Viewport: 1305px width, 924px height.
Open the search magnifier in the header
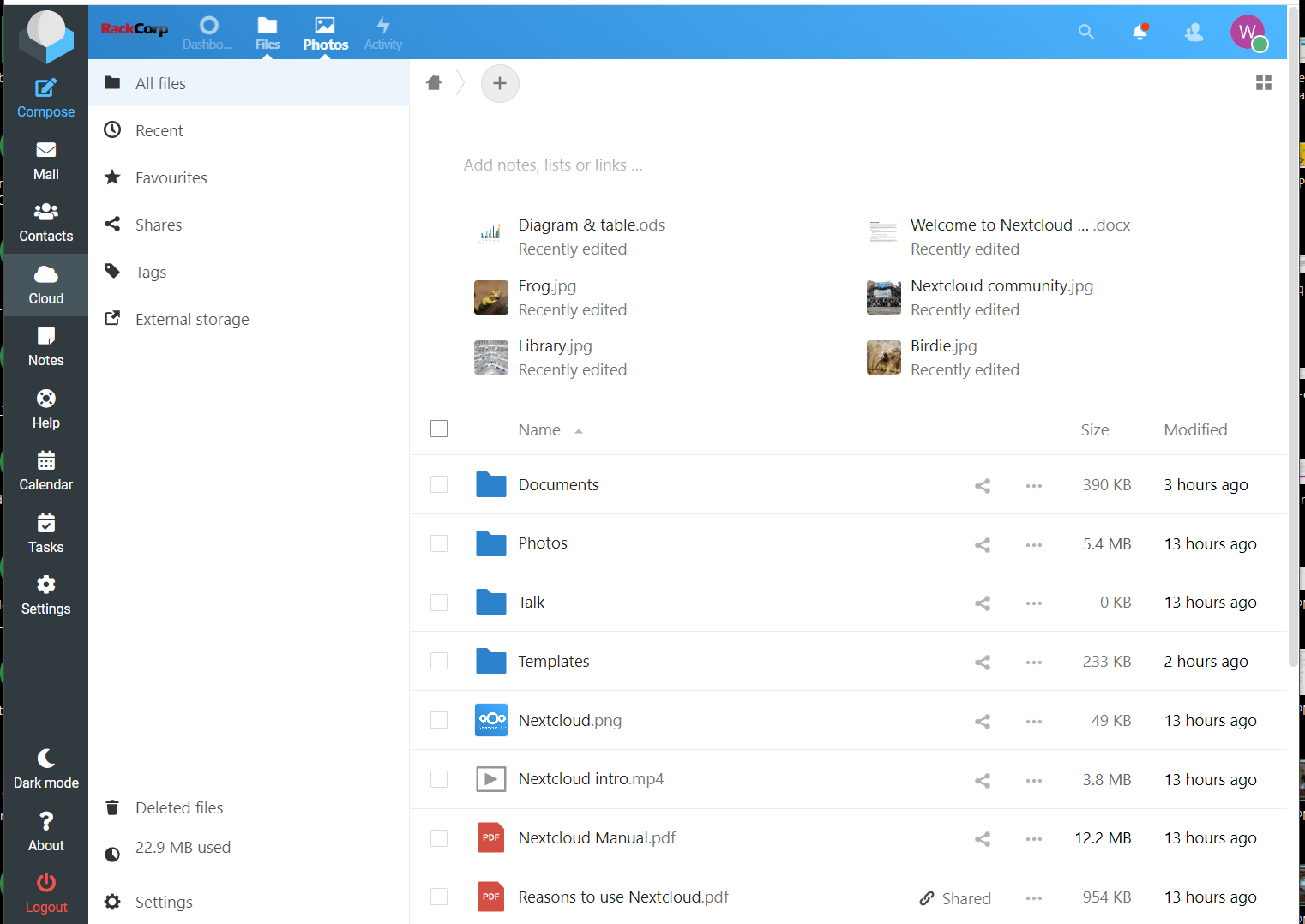click(x=1086, y=33)
